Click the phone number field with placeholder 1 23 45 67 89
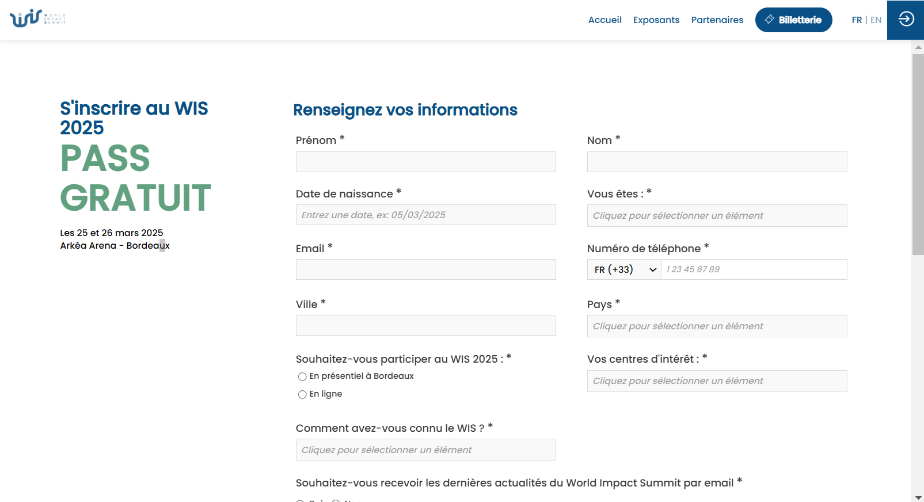924x502 pixels. tap(754, 269)
